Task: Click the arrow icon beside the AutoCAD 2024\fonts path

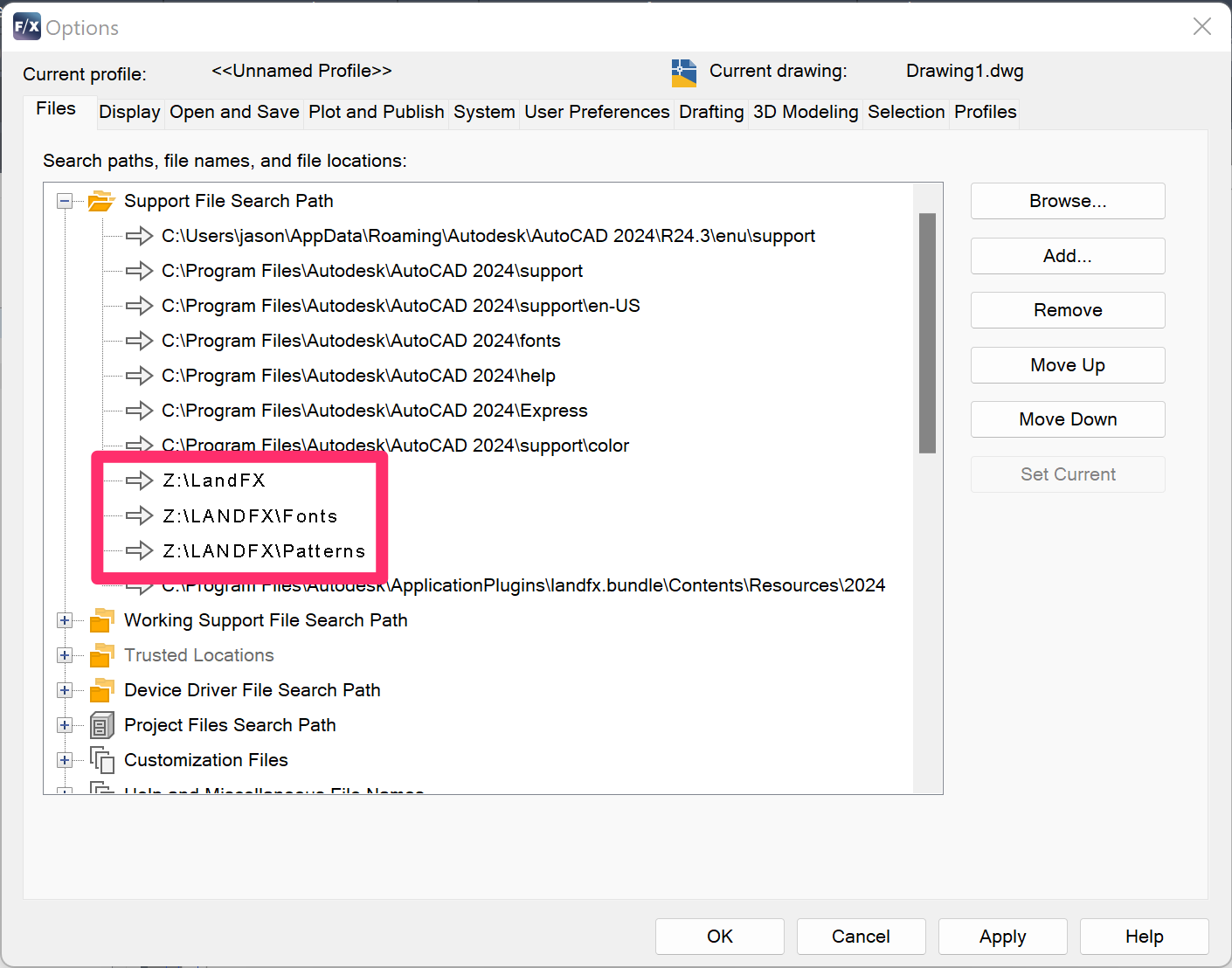Action: pyautogui.click(x=139, y=341)
